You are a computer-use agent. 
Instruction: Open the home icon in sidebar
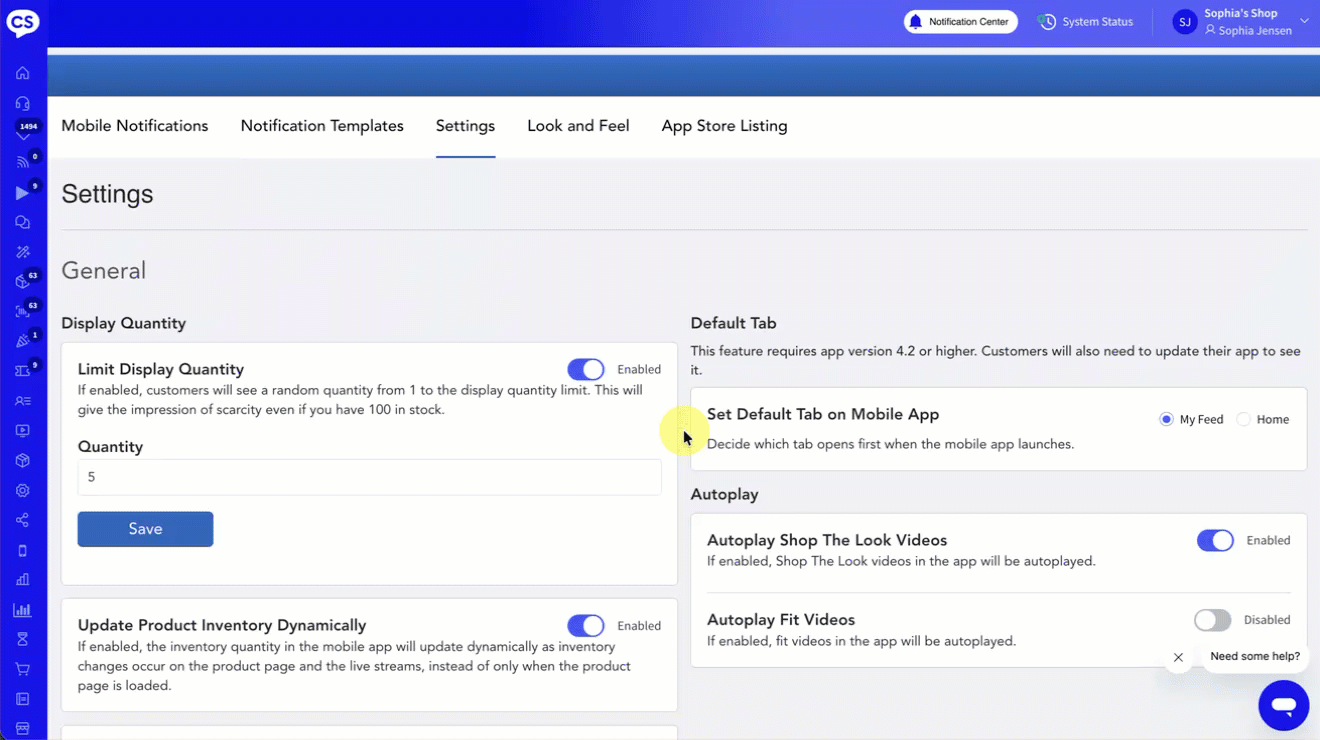click(x=22, y=73)
